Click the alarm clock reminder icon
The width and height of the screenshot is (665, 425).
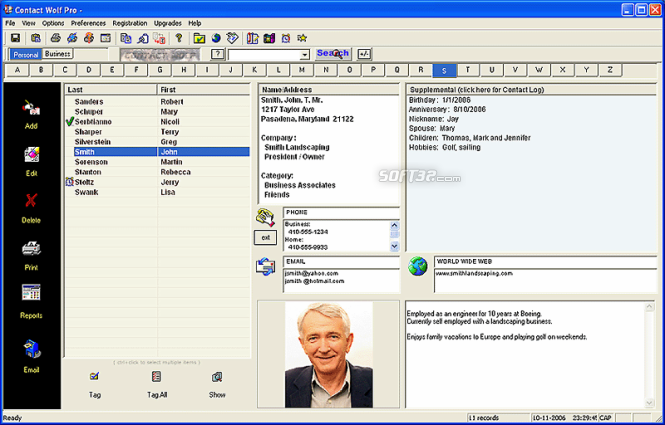(x=286, y=38)
